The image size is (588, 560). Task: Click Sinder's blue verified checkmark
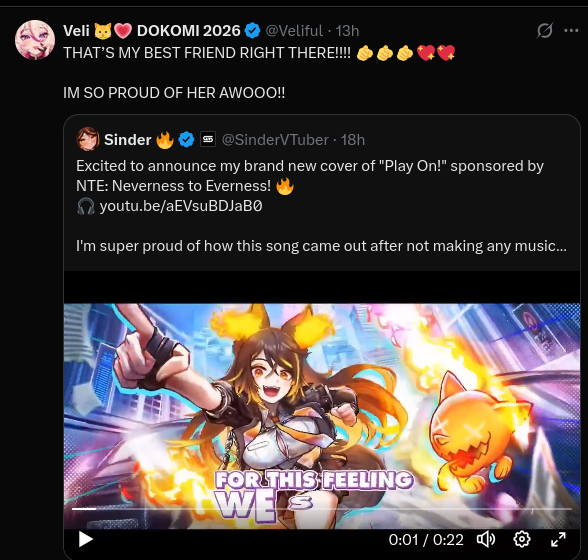click(x=186, y=140)
